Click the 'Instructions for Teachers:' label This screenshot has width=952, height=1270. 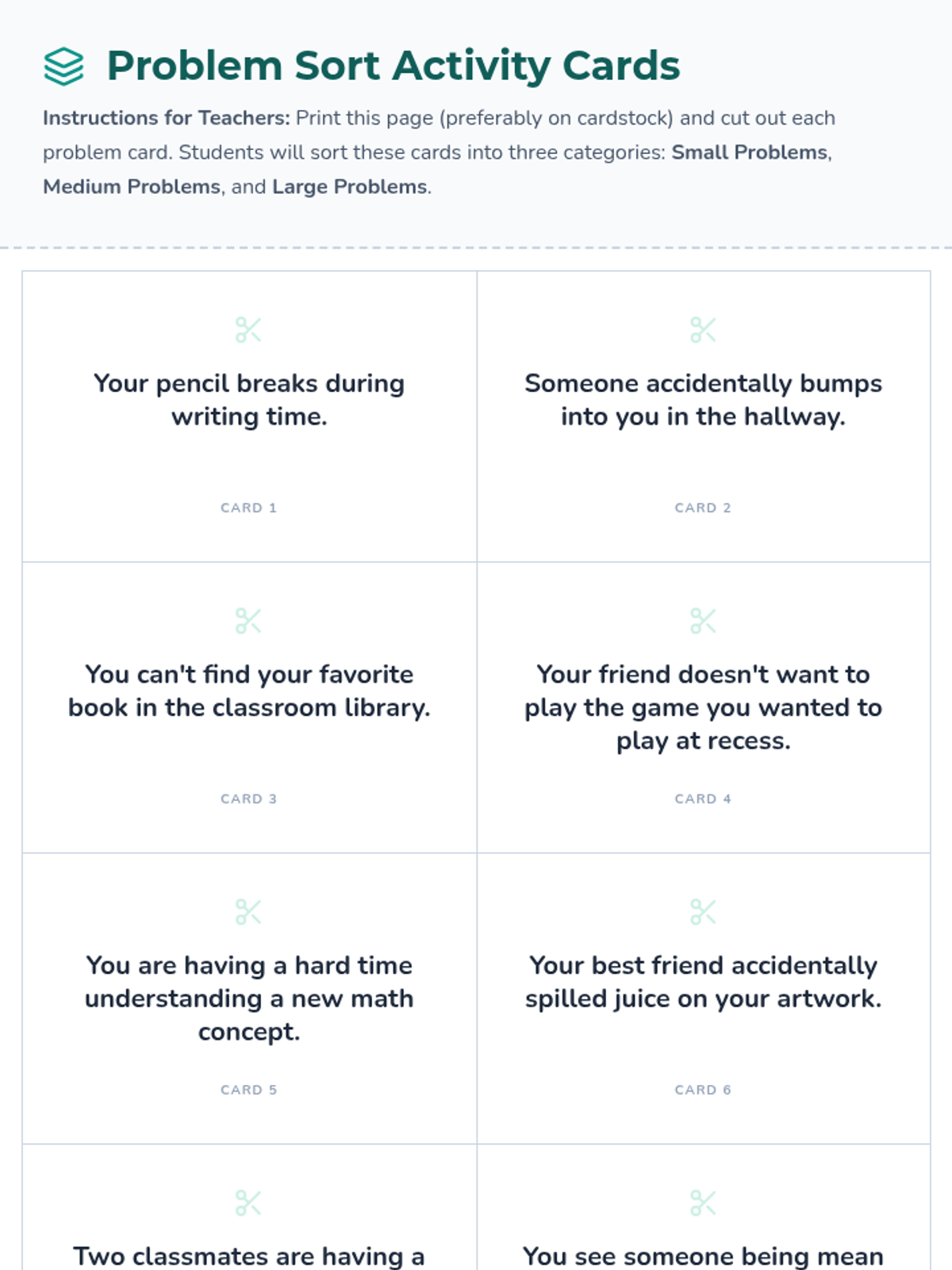tap(167, 118)
